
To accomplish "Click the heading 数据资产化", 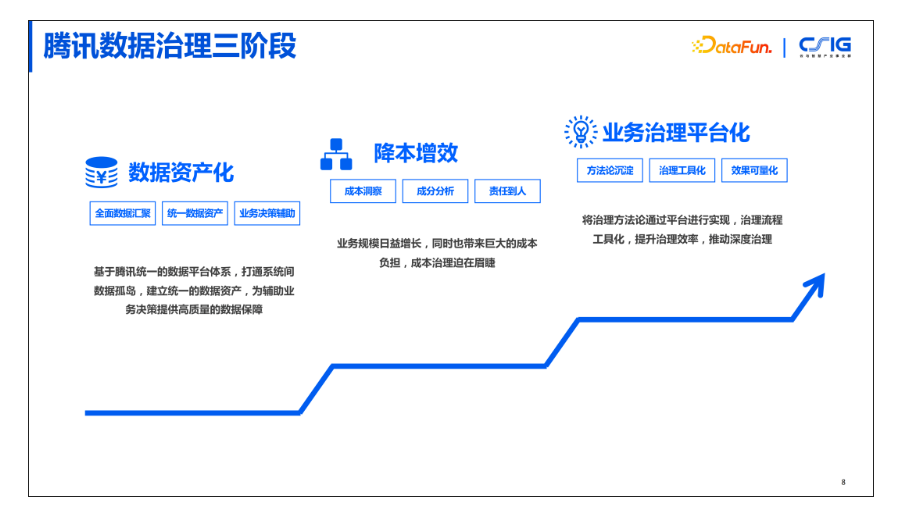I will 181,172.
